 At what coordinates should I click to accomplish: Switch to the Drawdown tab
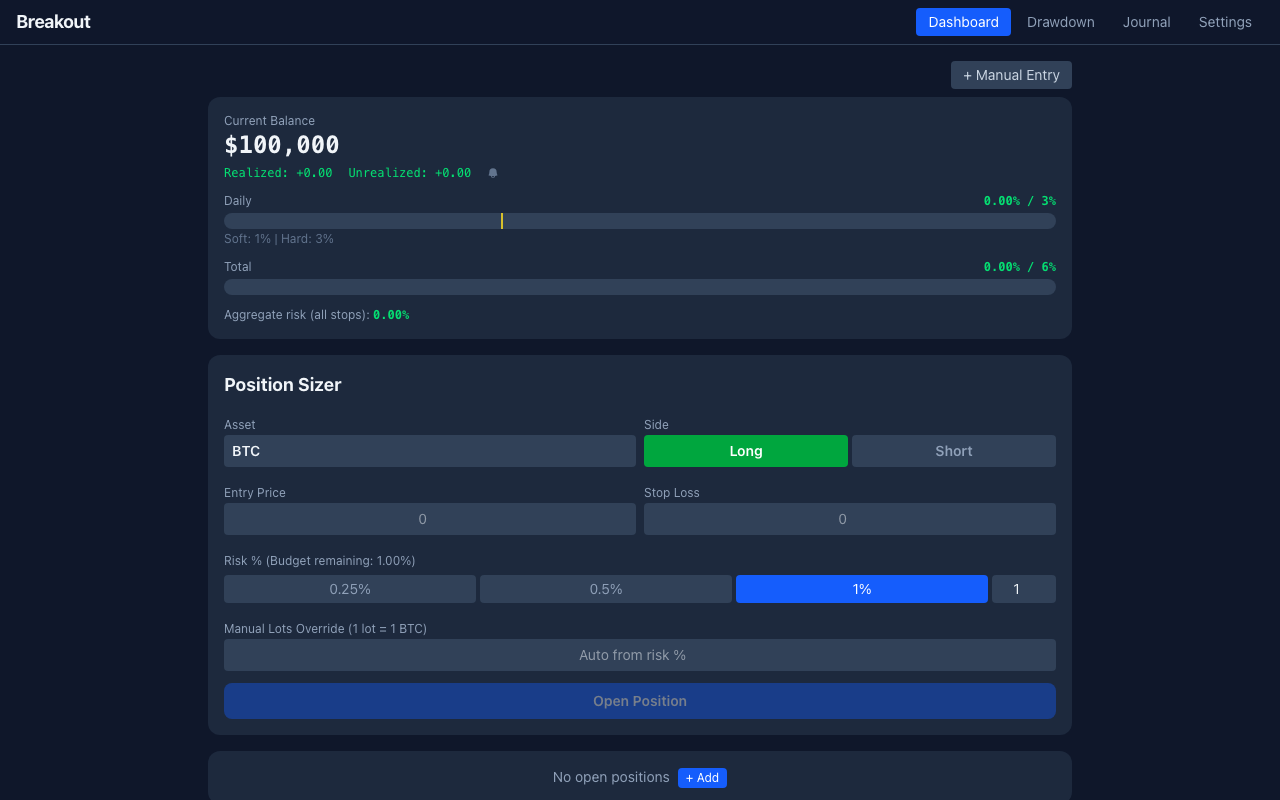click(x=1060, y=22)
